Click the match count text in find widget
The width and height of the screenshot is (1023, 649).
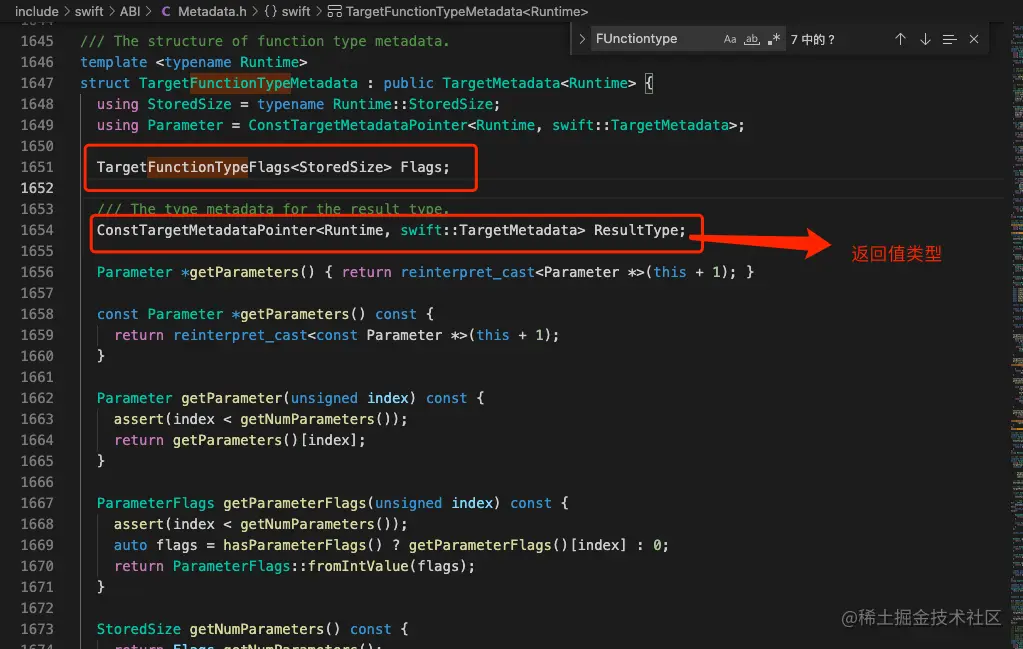pyautogui.click(x=812, y=39)
